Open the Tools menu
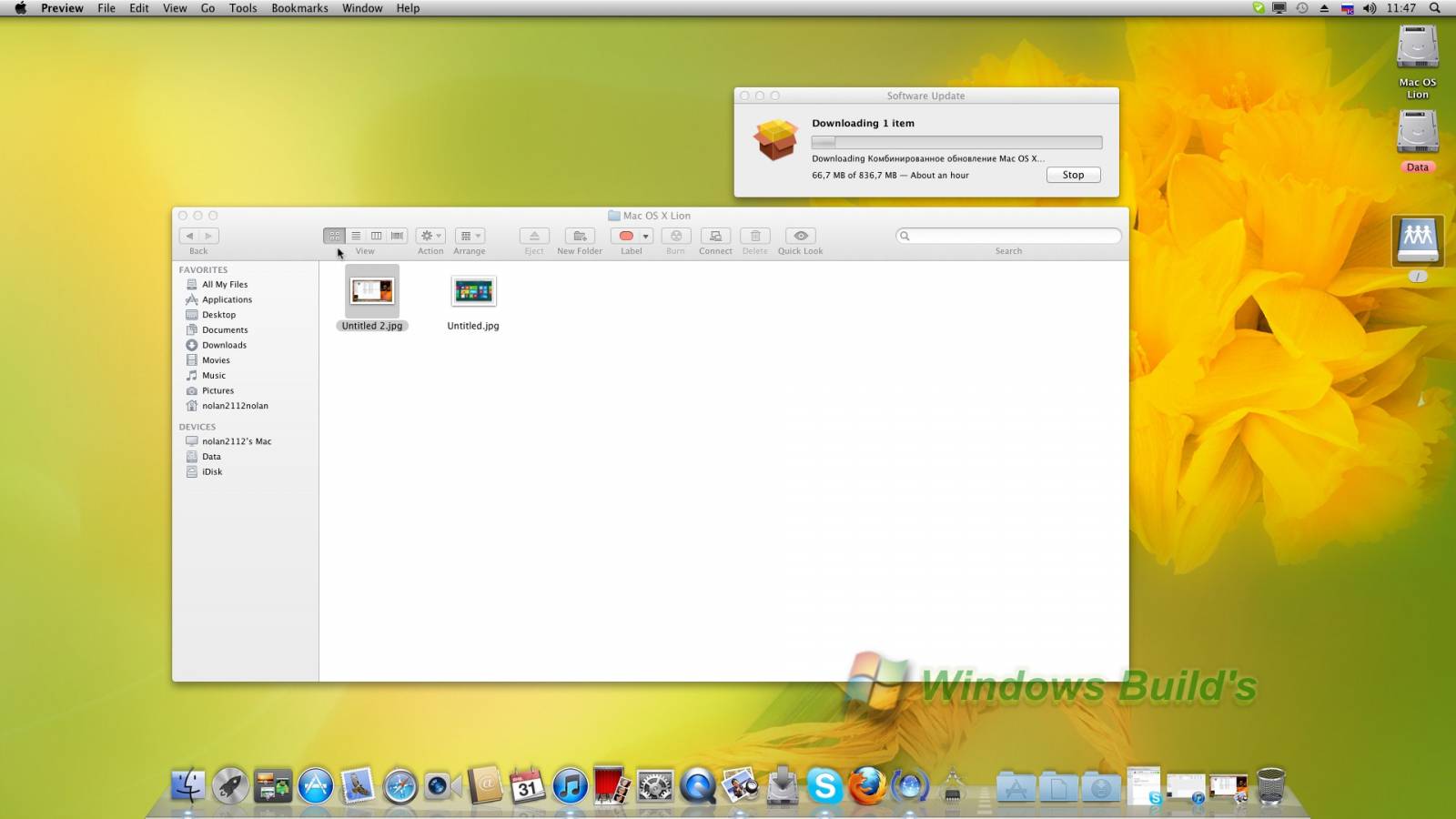This screenshot has width=1456, height=819. pos(243,8)
